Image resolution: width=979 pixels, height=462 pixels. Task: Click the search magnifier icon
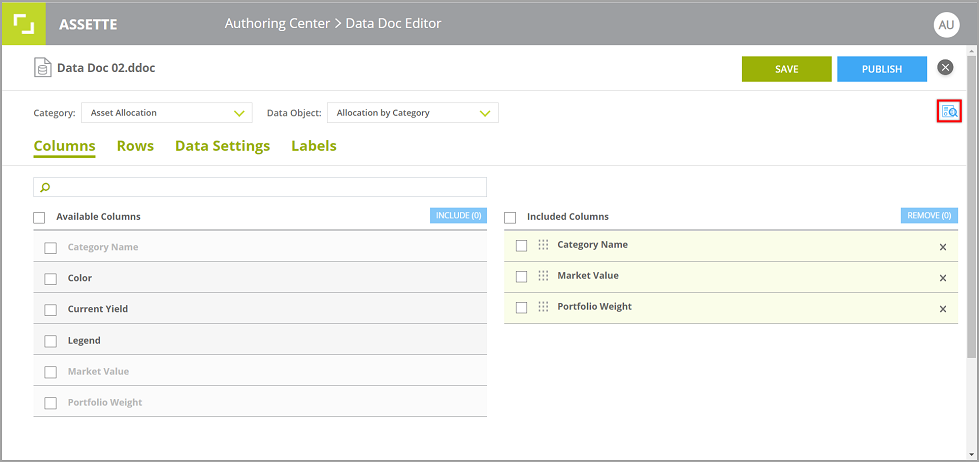coord(44,187)
